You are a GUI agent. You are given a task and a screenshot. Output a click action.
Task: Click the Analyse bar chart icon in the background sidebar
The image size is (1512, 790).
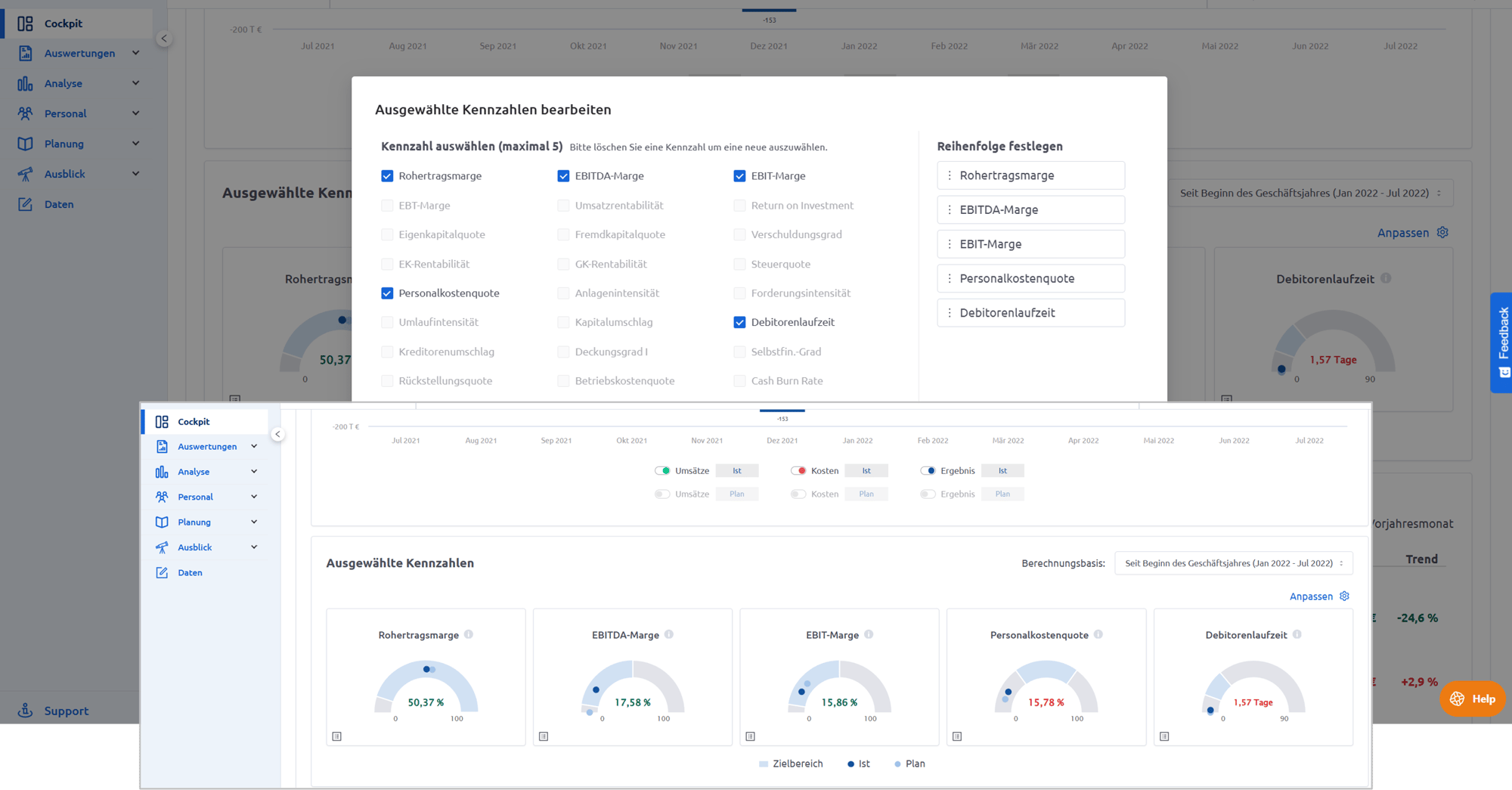(25, 83)
